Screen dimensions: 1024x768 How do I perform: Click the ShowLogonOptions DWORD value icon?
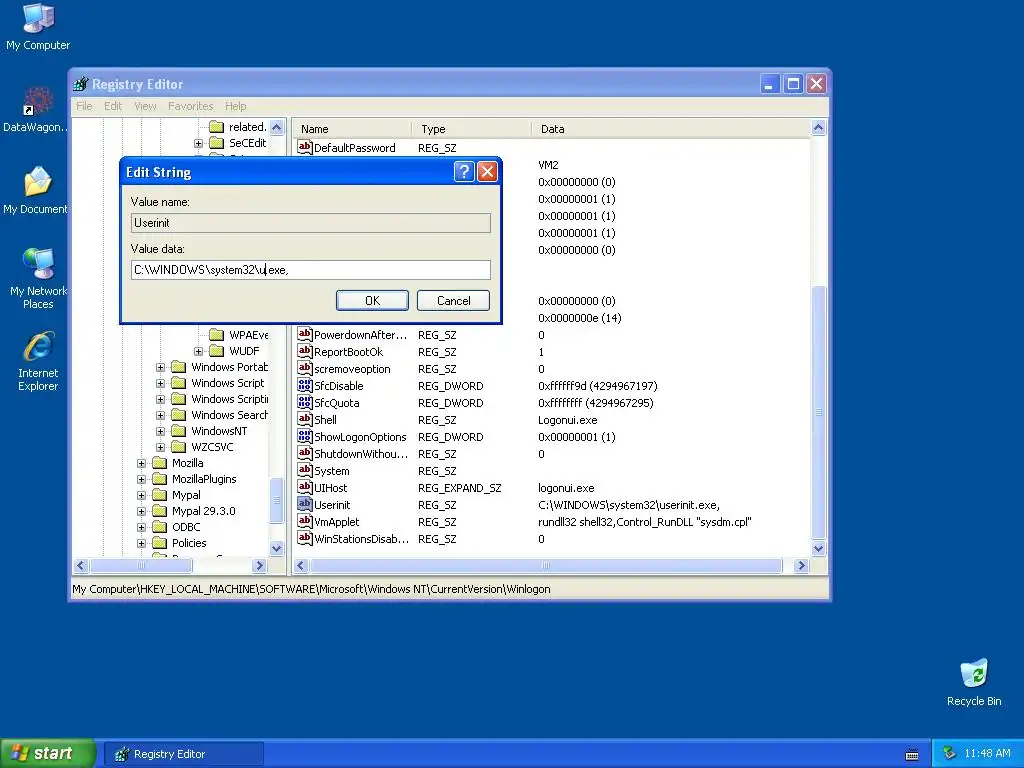pyautogui.click(x=304, y=436)
